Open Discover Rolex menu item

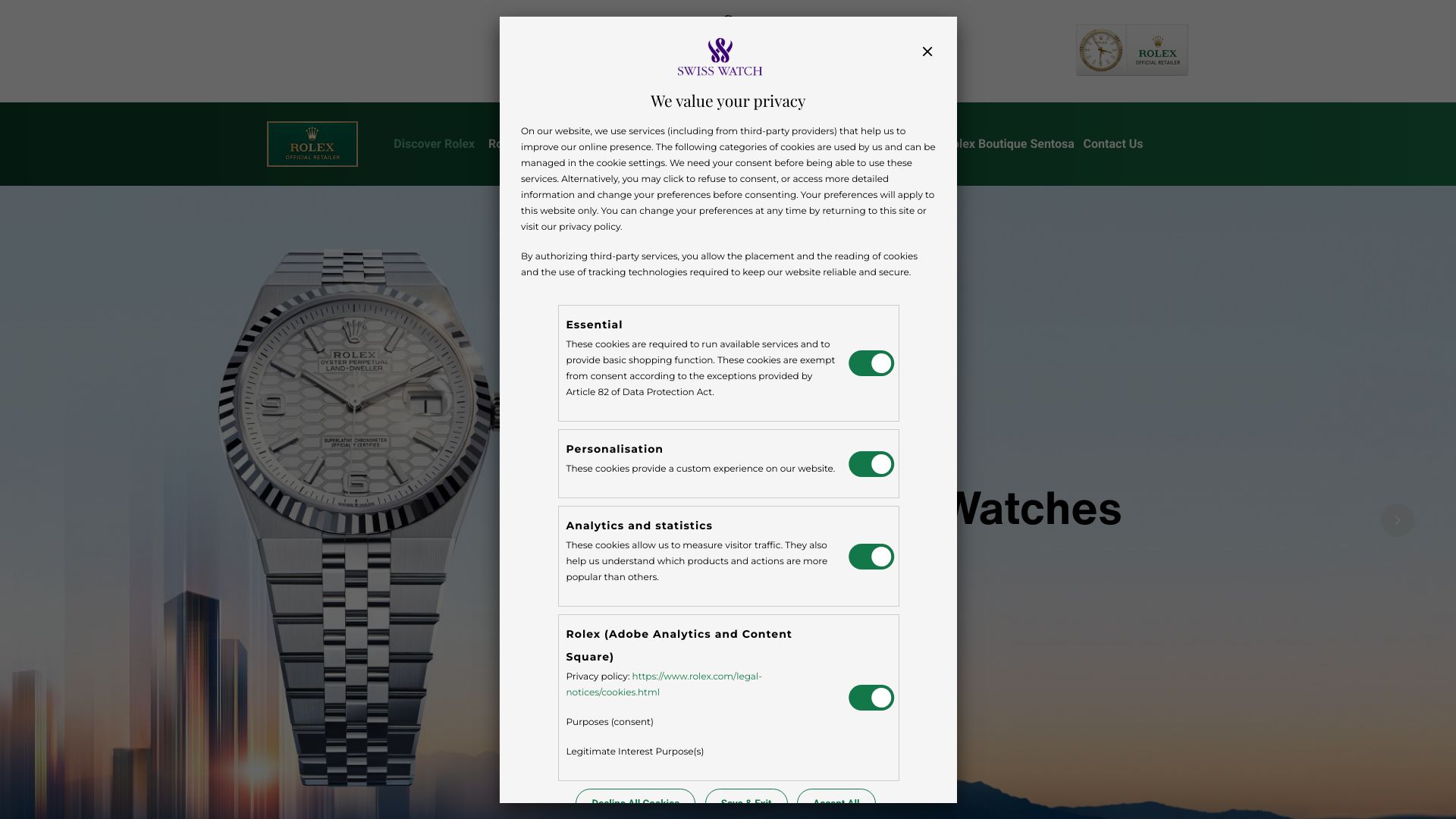tap(434, 144)
